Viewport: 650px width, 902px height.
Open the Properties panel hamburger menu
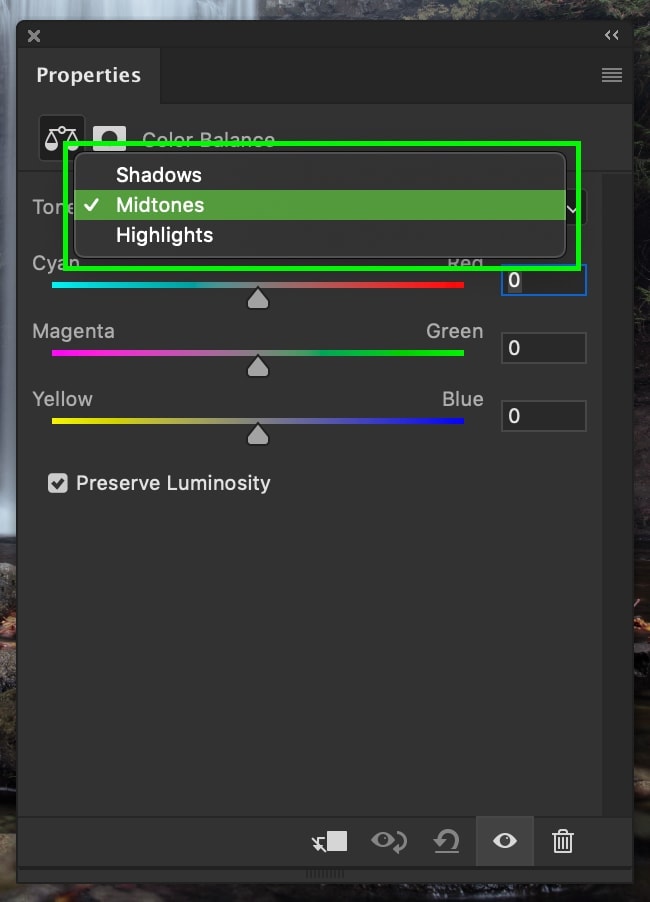point(611,75)
